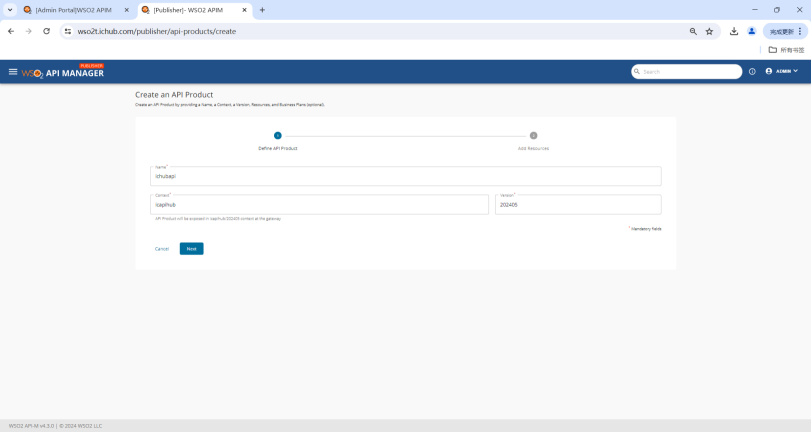The width and height of the screenshot is (811, 433).
Task: Select the Add Resources step indicator
Action: [x=533, y=136]
